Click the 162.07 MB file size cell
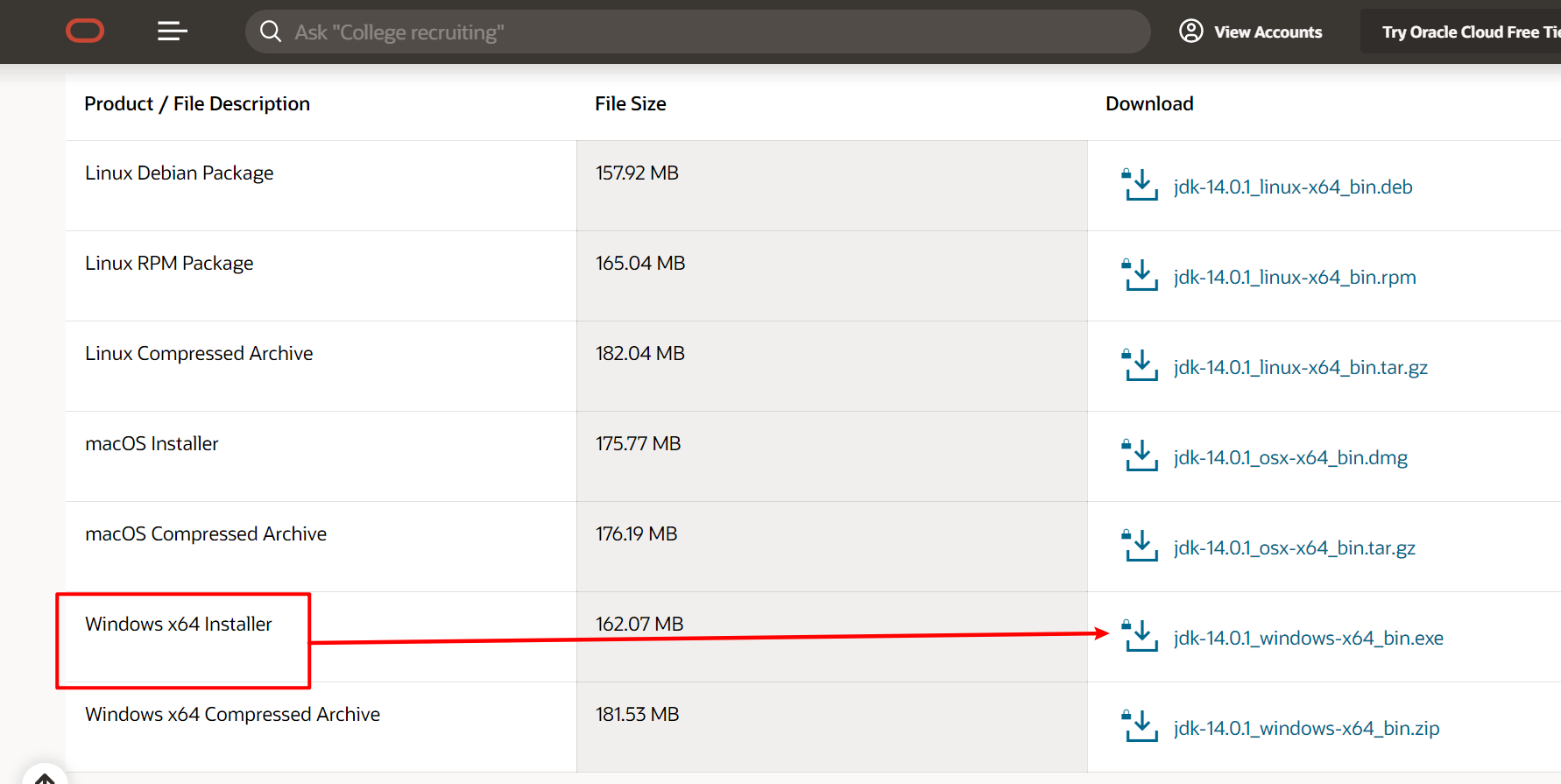 (x=831, y=637)
